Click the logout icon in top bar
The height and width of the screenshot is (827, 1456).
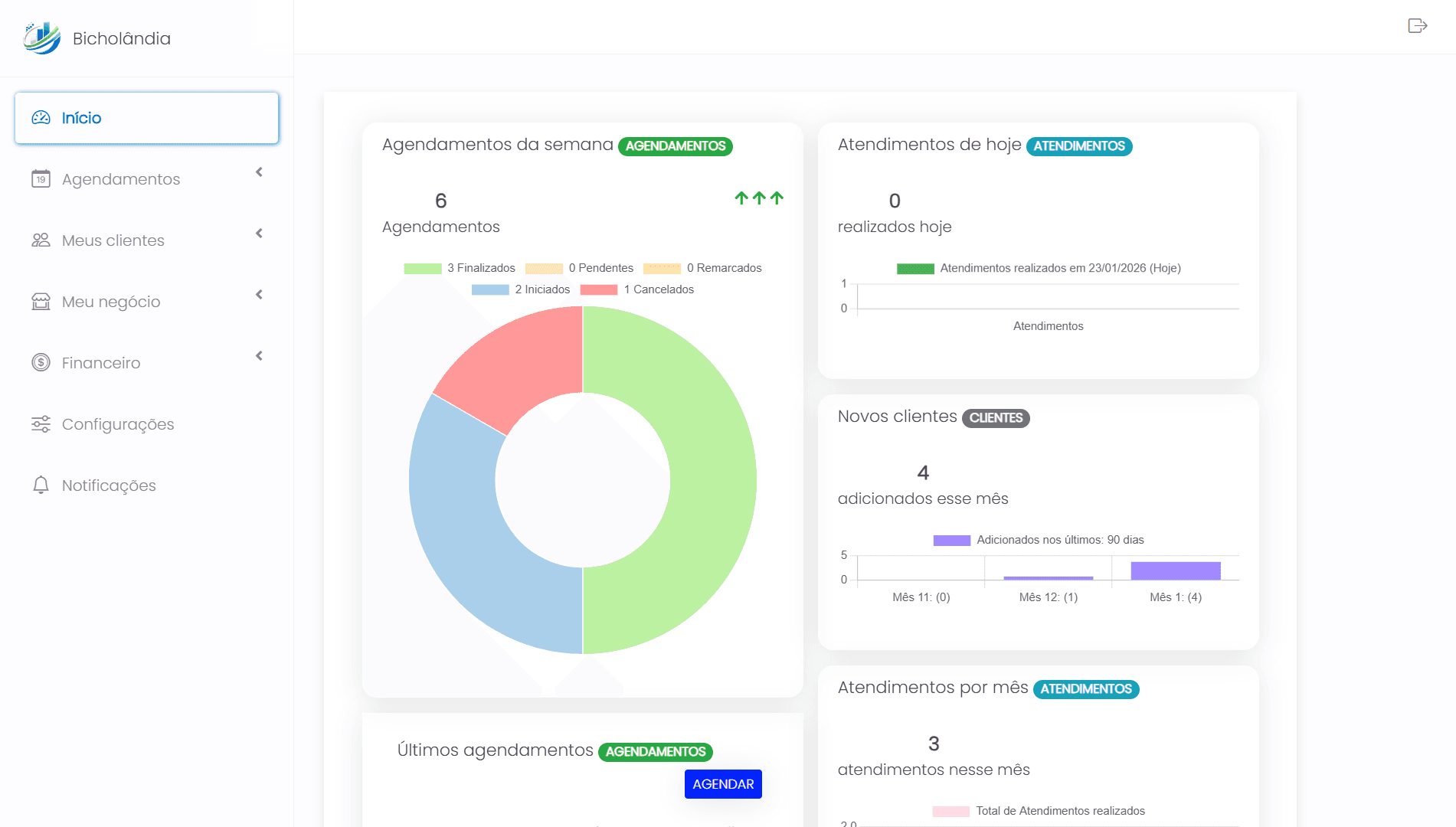pyautogui.click(x=1417, y=26)
